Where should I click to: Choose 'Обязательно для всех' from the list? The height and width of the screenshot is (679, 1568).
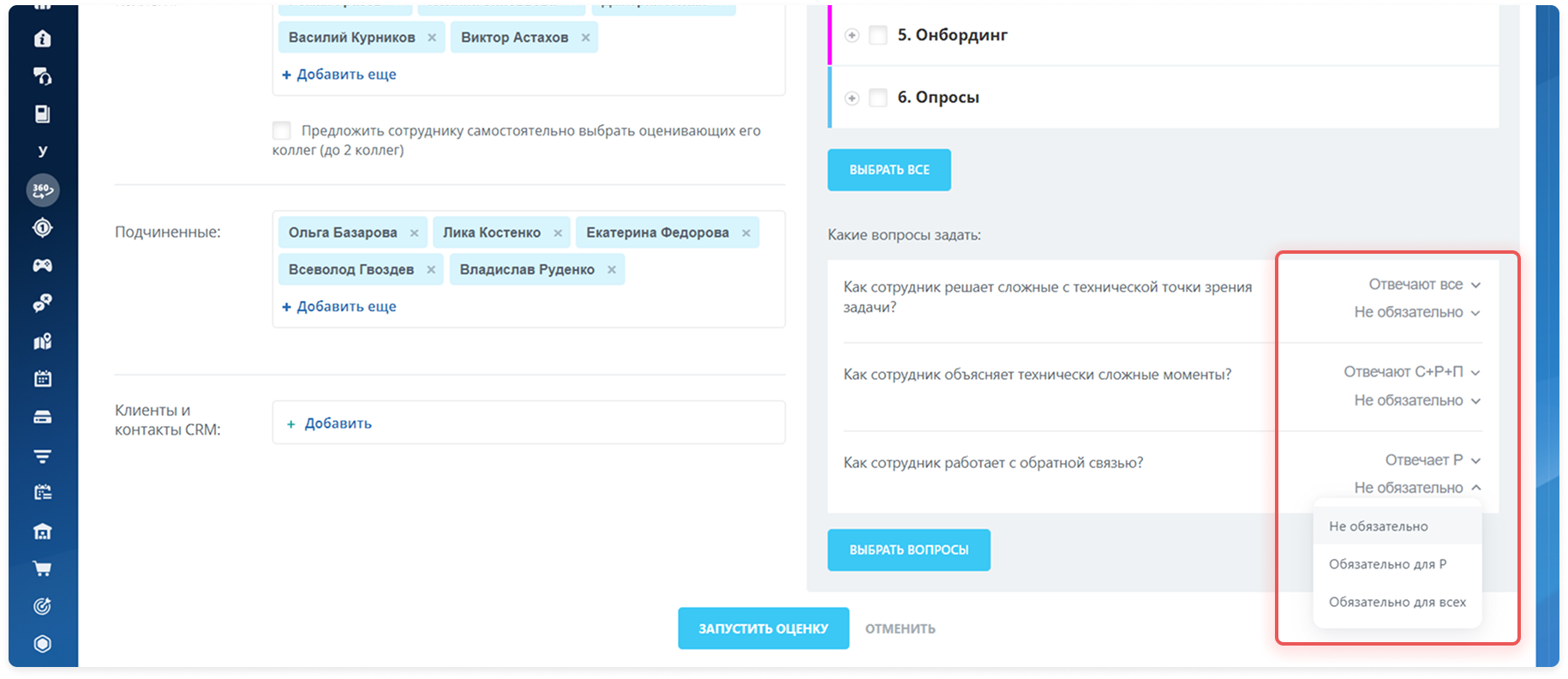[1397, 602]
